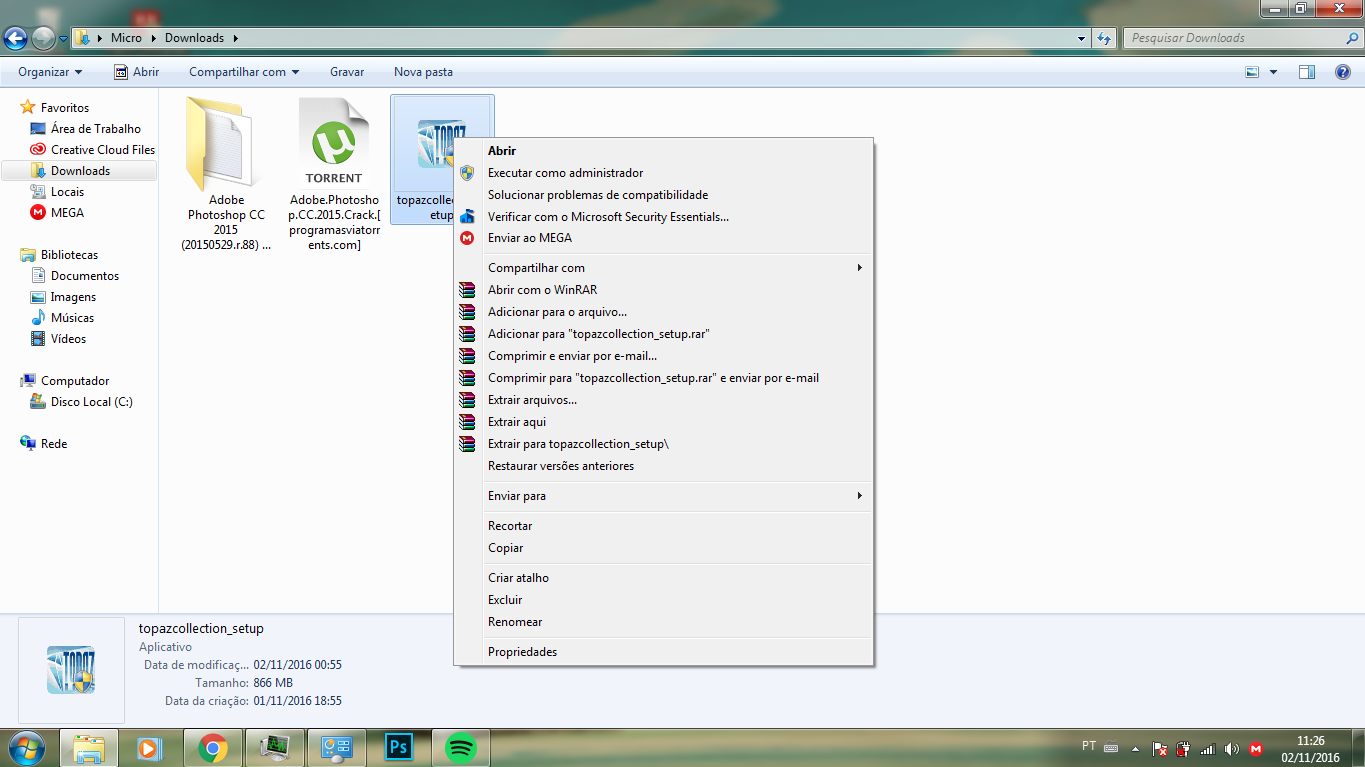Show hidden tray icons arrow
This screenshot has width=1365, height=767.
coord(1135,748)
